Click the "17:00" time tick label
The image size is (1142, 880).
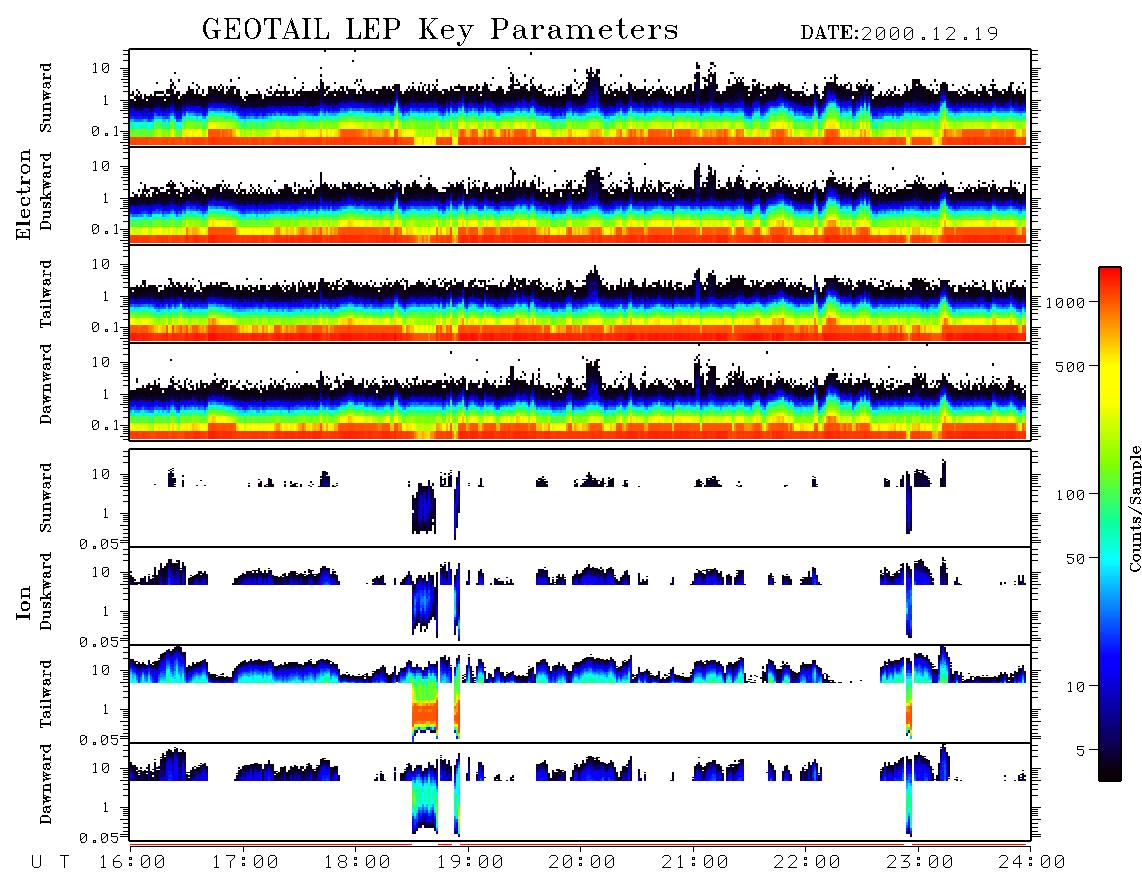tap(245, 863)
